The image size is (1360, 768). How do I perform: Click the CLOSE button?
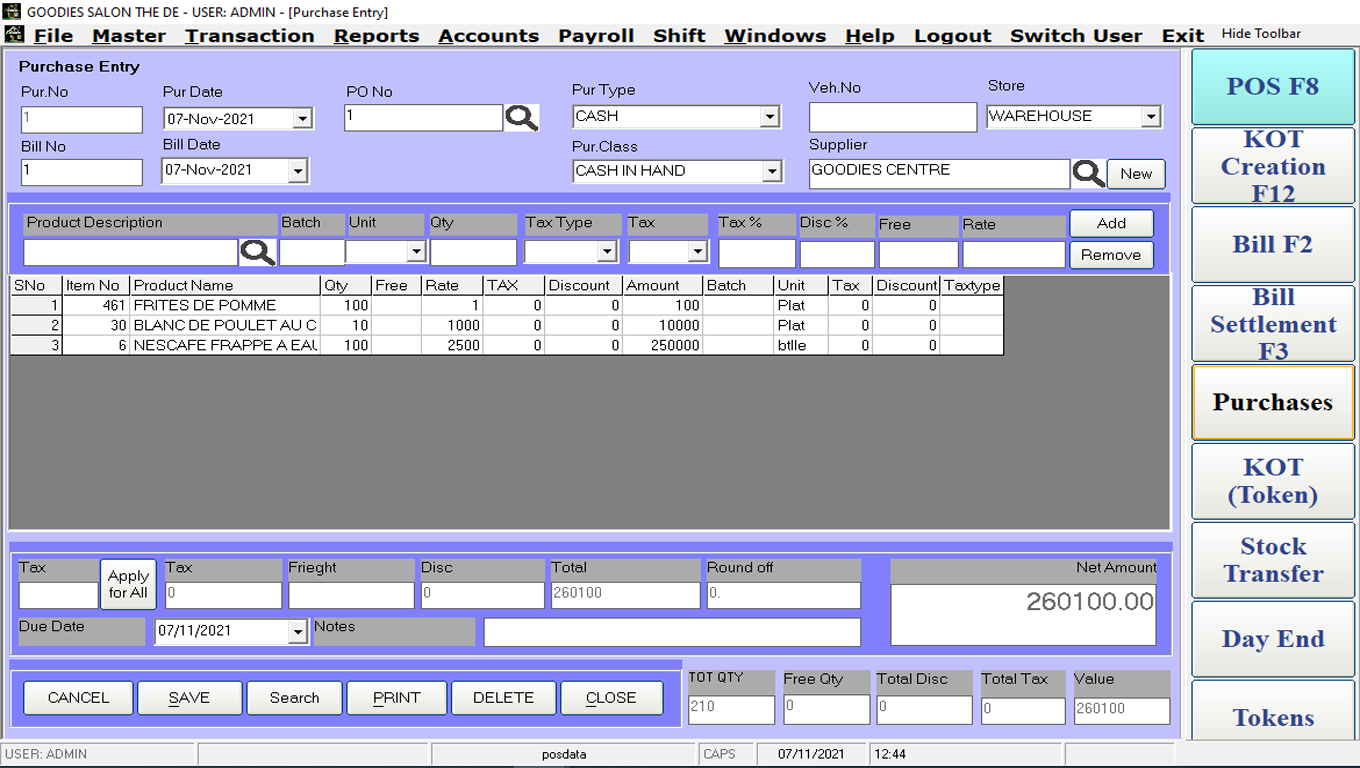tap(611, 698)
